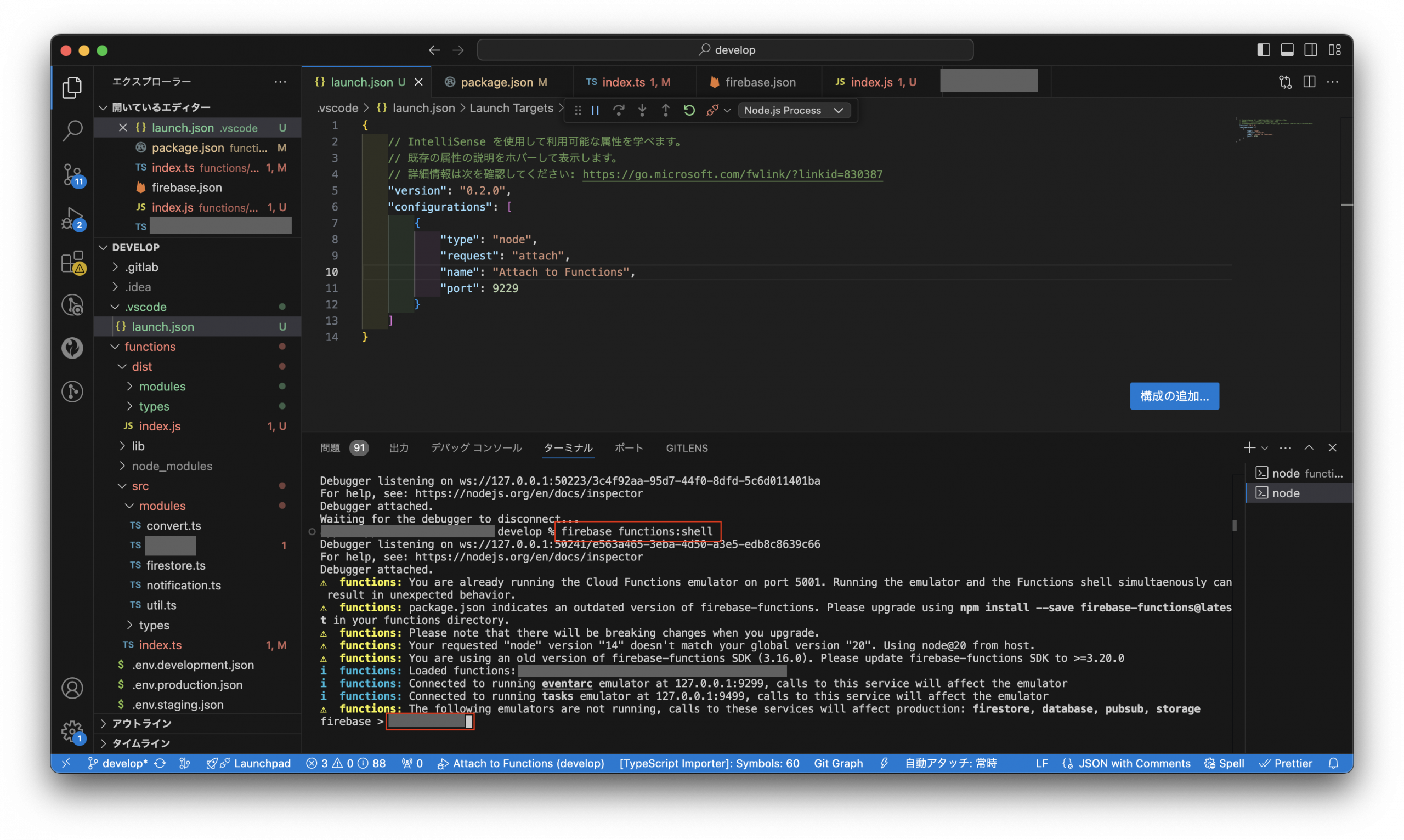1404x840 pixels.
Task: Click the firebase shell prompt input
Action: pos(429,721)
